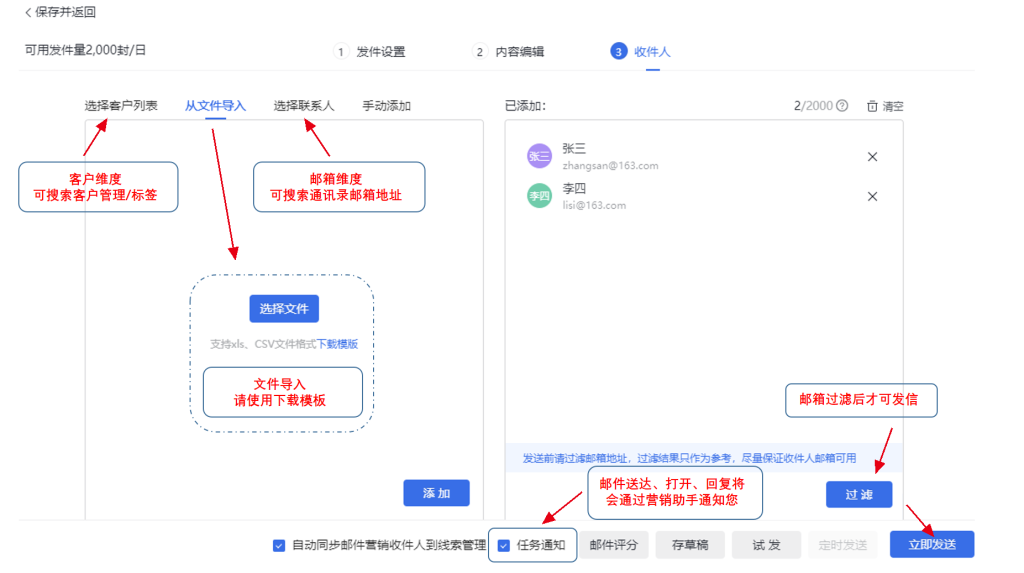Click the 存草稿 button
The height and width of the screenshot is (573, 1024).
pyautogui.click(x=690, y=545)
